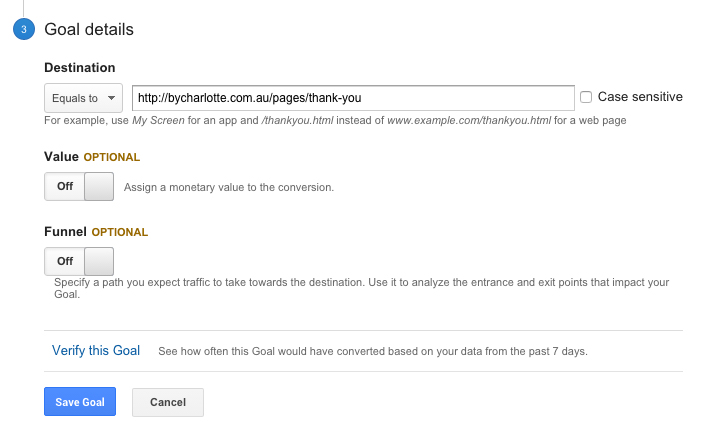Turn on the Value toggle switch
Viewport: 710px width, 437px height.
[x=79, y=186]
